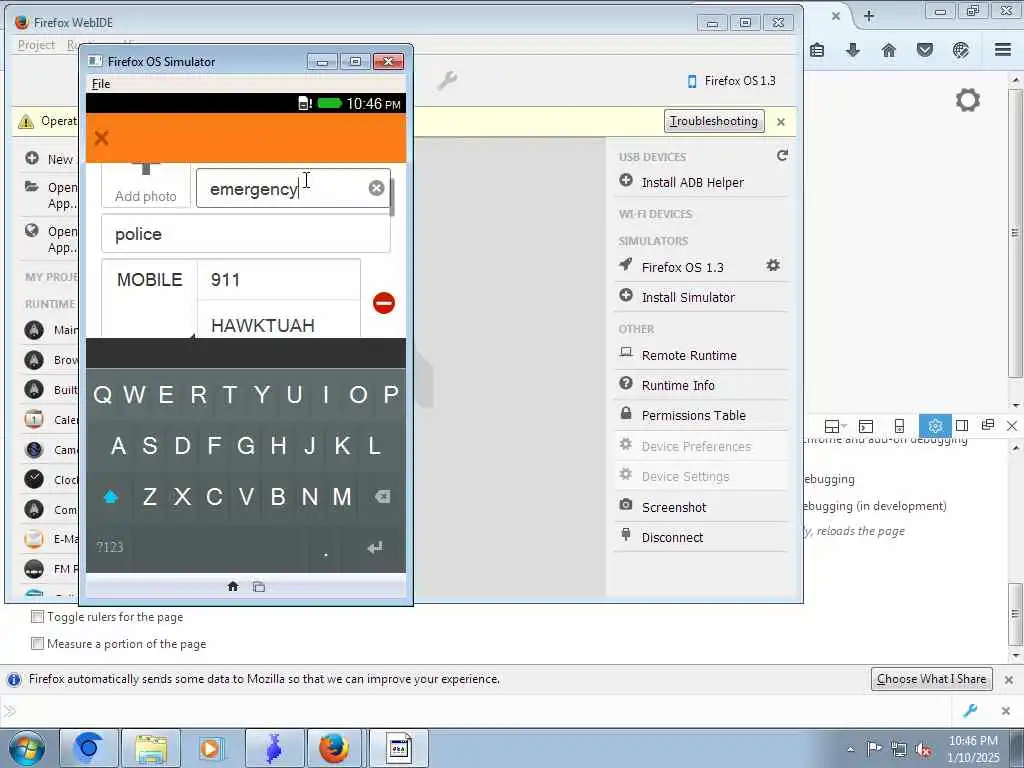The width and height of the screenshot is (1024, 768).
Task: Open Firefox downloads arrow
Action: [x=853, y=50]
